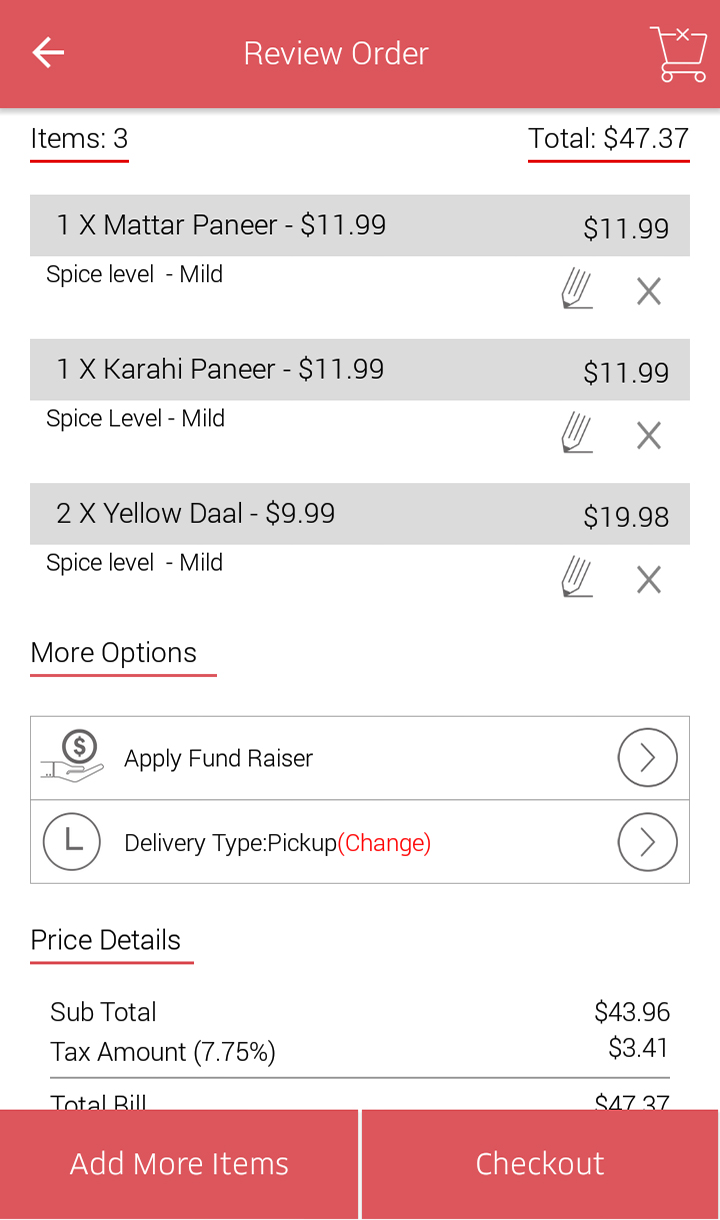Go back using the arrow icon
This screenshot has height=1220, width=720.
(48, 53)
